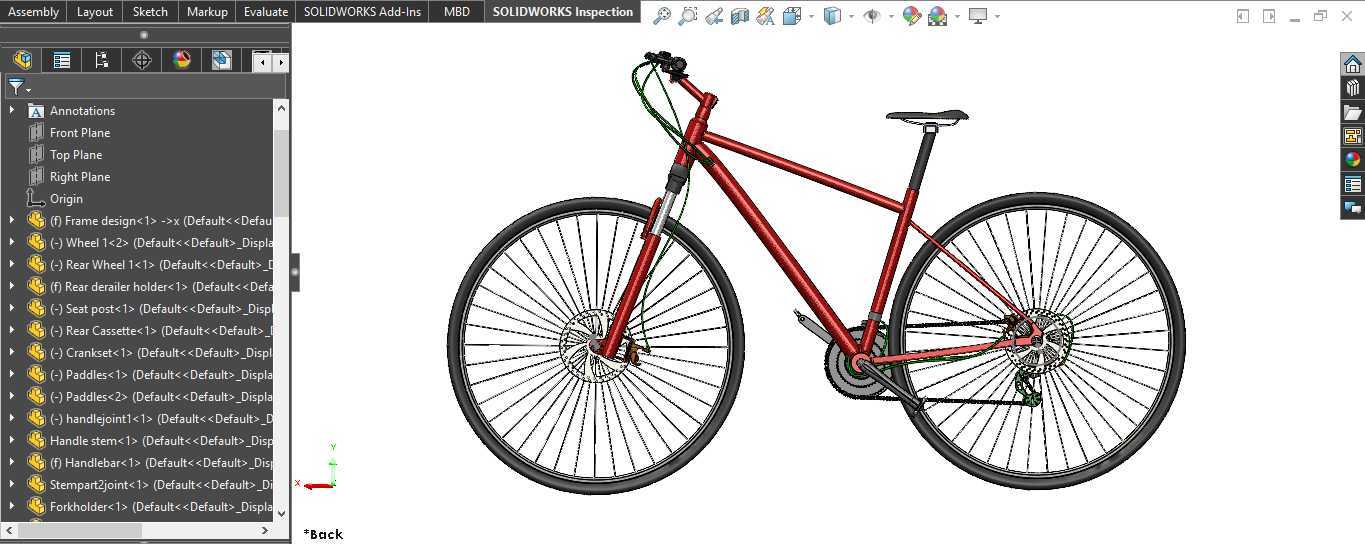The image size is (1365, 544).
Task: Click the feature tree scroll-down arrow
Action: tap(281, 512)
